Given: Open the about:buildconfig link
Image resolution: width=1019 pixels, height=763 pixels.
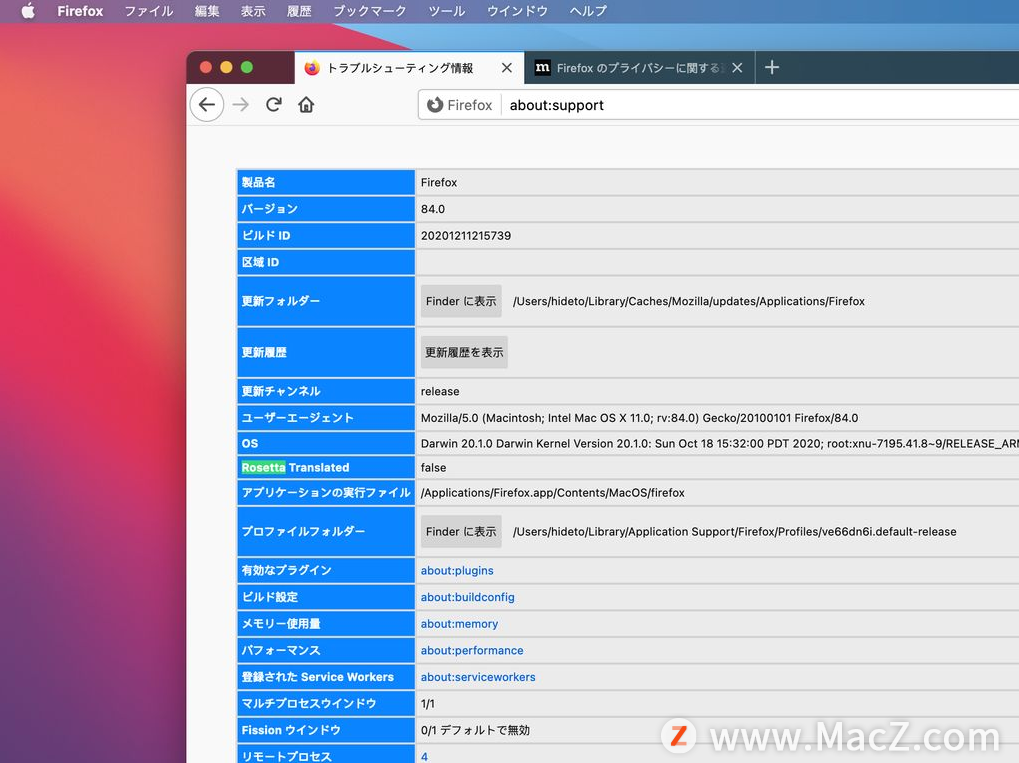Looking at the screenshot, I should [x=467, y=597].
